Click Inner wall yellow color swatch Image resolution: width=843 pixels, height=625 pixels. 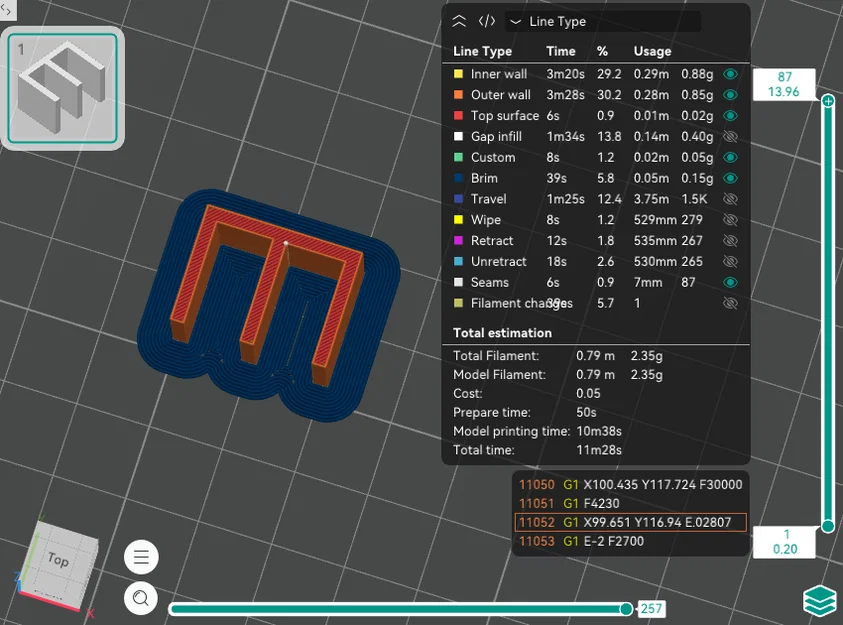point(458,74)
